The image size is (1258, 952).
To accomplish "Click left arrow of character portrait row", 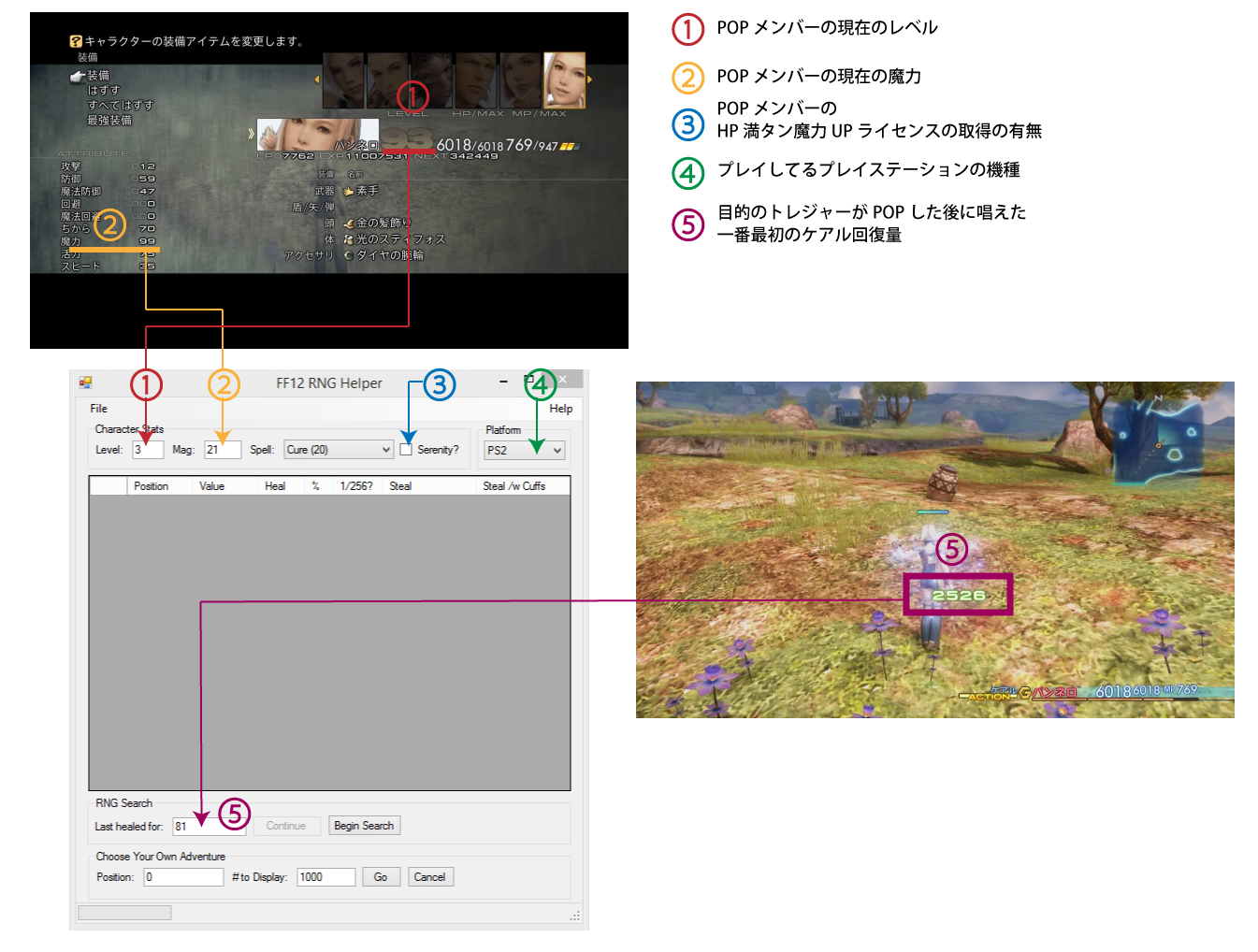I will pyautogui.click(x=317, y=79).
